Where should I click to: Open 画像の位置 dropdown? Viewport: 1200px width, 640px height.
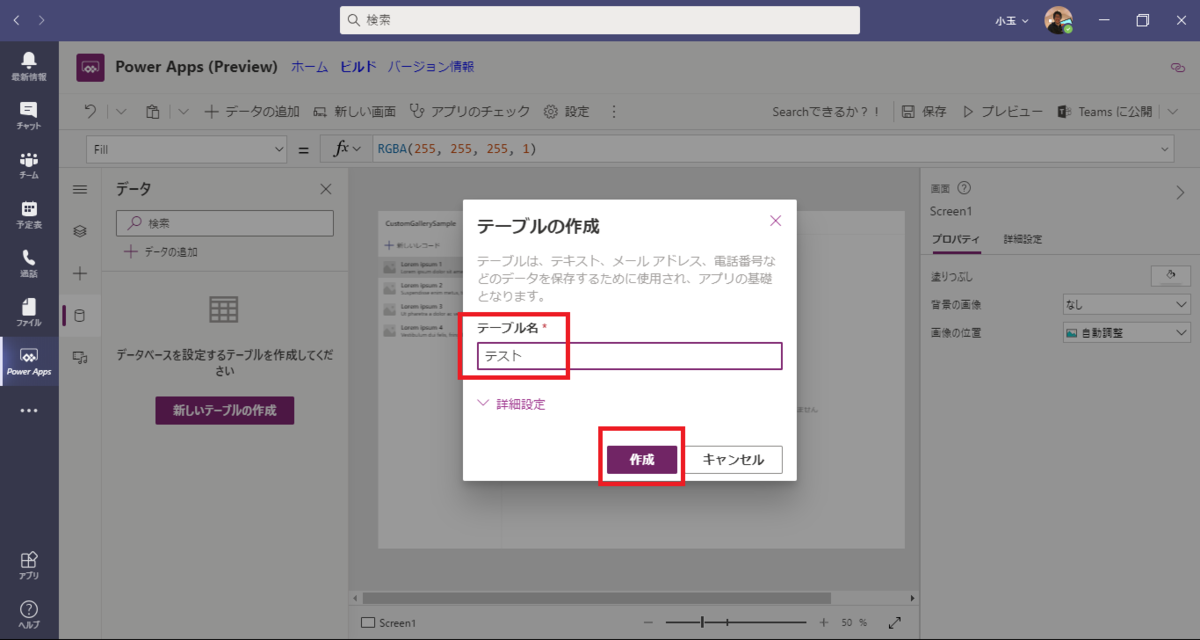(1126, 333)
